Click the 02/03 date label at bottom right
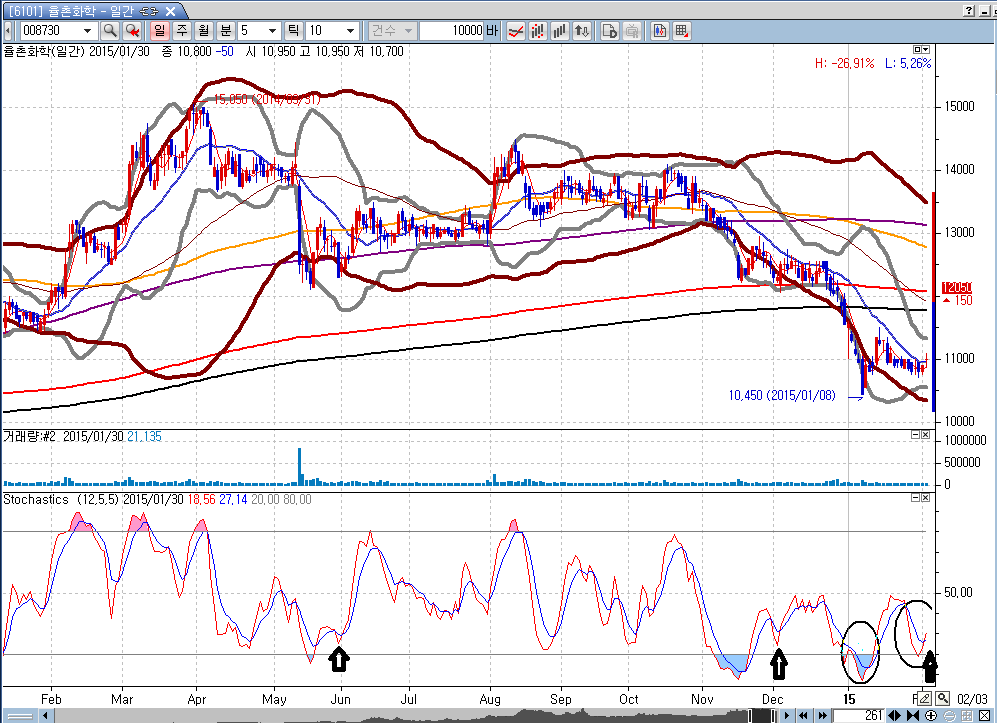This screenshot has height=723, width=997. [972, 699]
